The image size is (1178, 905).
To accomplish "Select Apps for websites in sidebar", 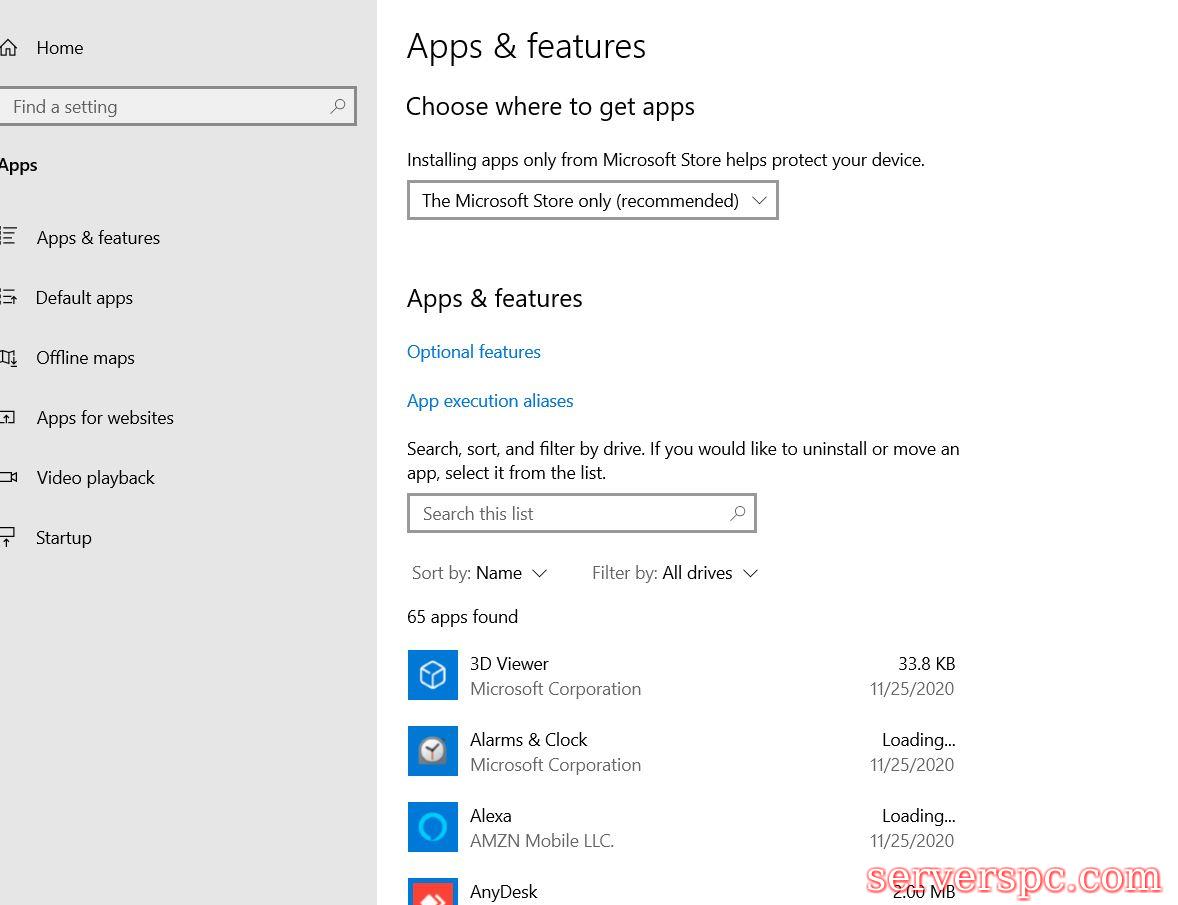I will [x=105, y=418].
